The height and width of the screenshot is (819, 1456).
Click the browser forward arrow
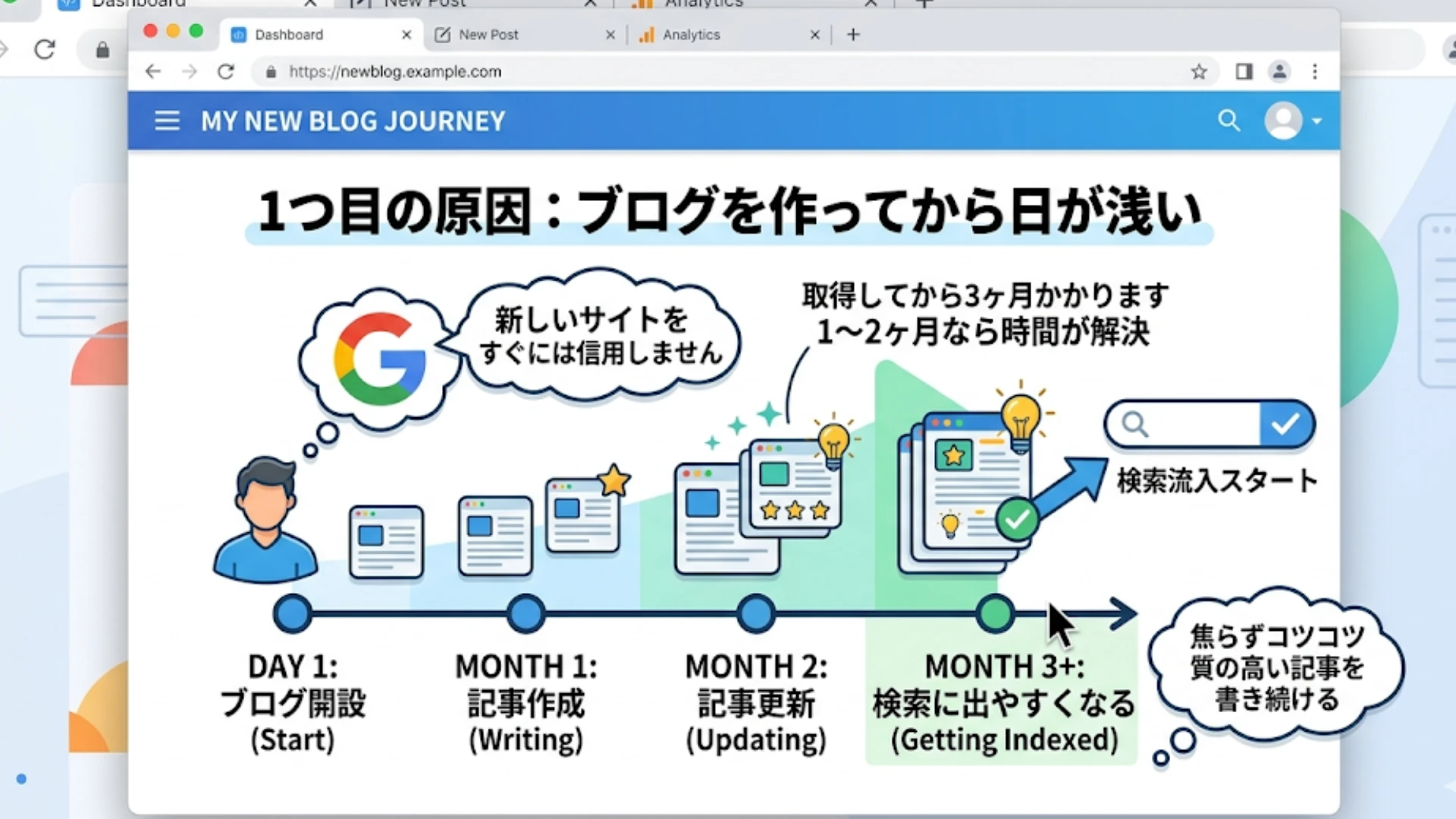190,71
